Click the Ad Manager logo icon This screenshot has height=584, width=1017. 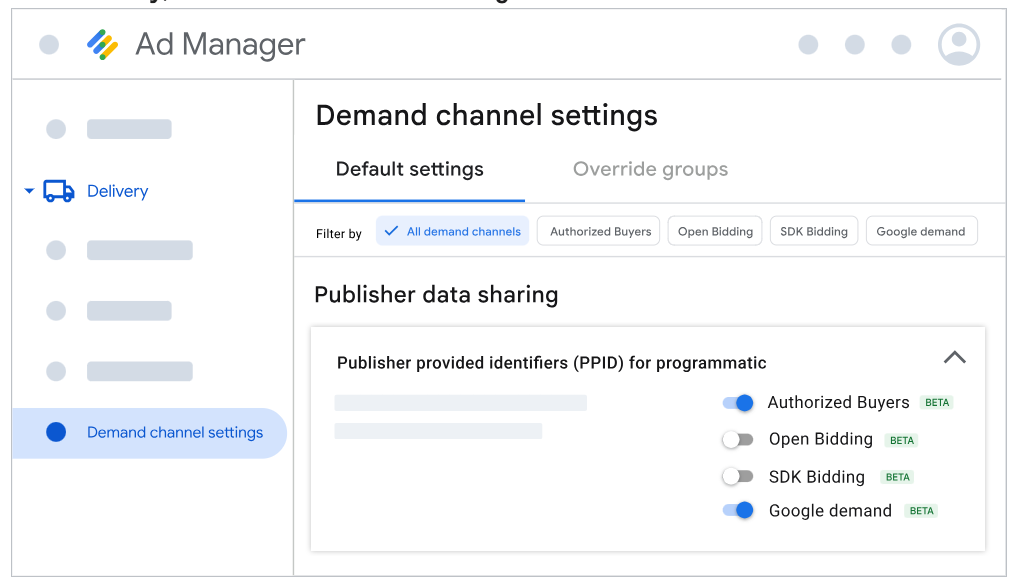click(x=102, y=45)
